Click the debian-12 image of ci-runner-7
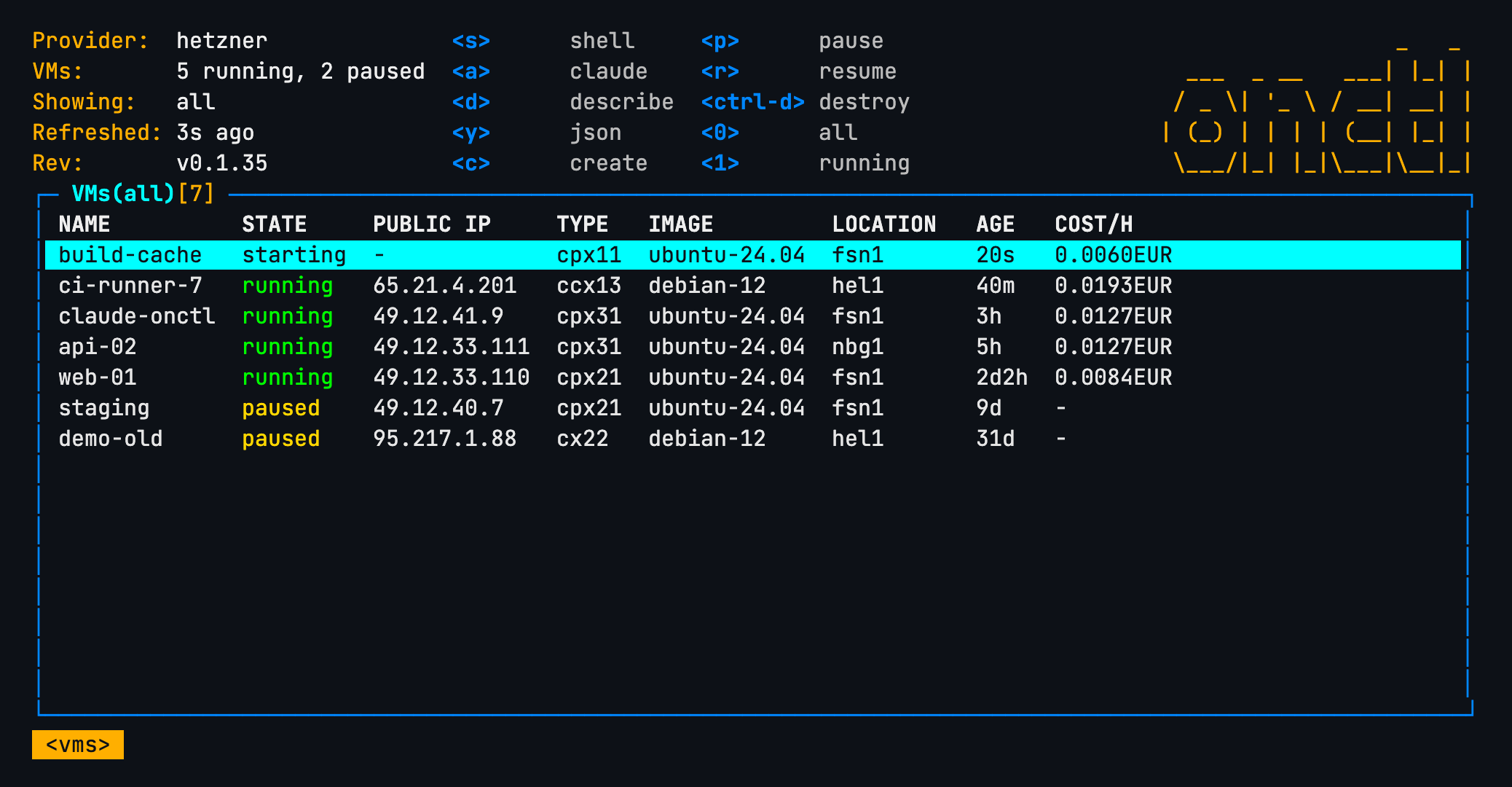This screenshot has width=1512, height=787. coord(706,286)
